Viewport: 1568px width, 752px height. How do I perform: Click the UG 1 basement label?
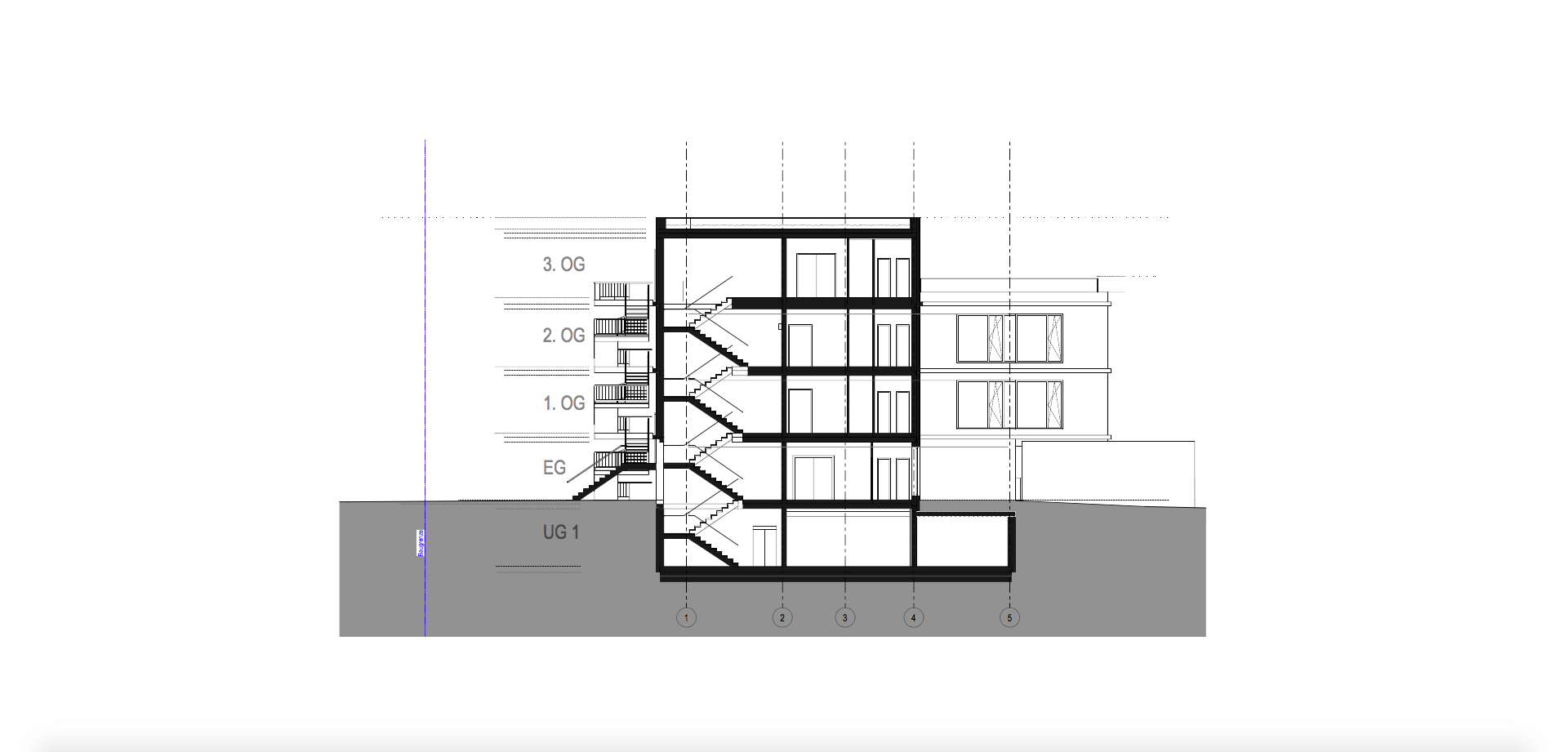561,532
